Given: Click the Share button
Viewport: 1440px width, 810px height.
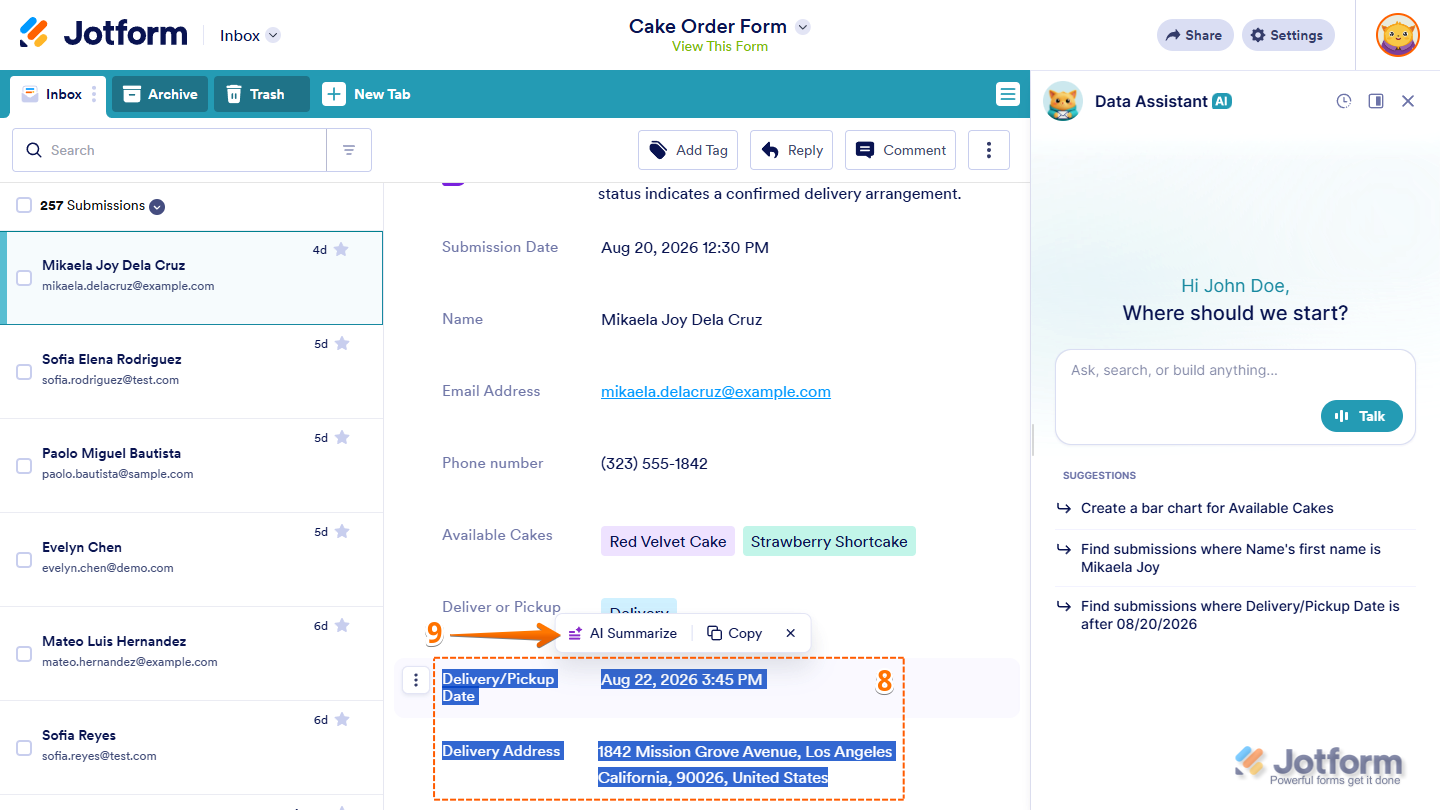Looking at the screenshot, I should pos(1195,35).
